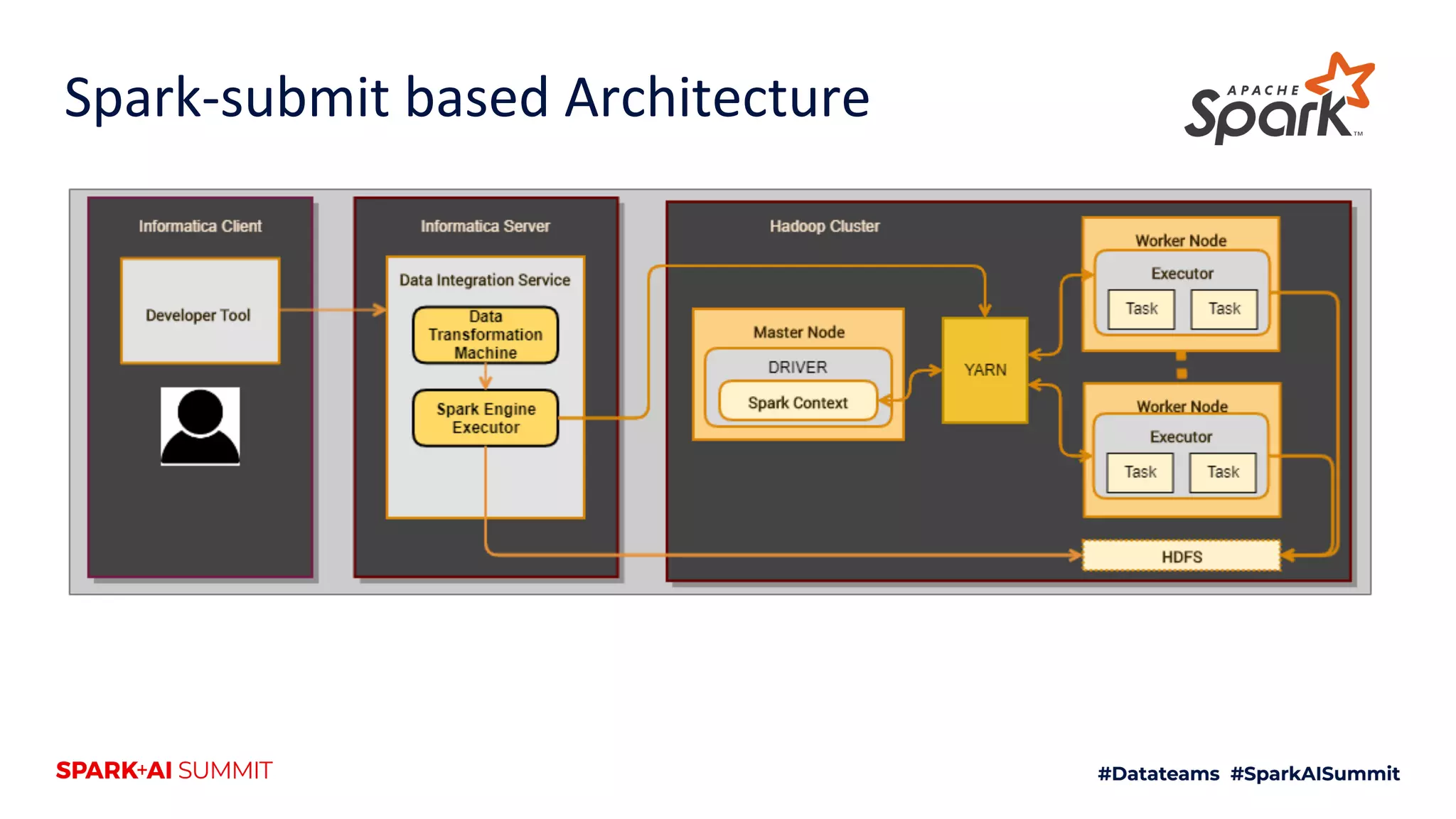Select the Spark Engine Executor box
Screen dimensions: 1456x819
pyautogui.click(x=486, y=418)
